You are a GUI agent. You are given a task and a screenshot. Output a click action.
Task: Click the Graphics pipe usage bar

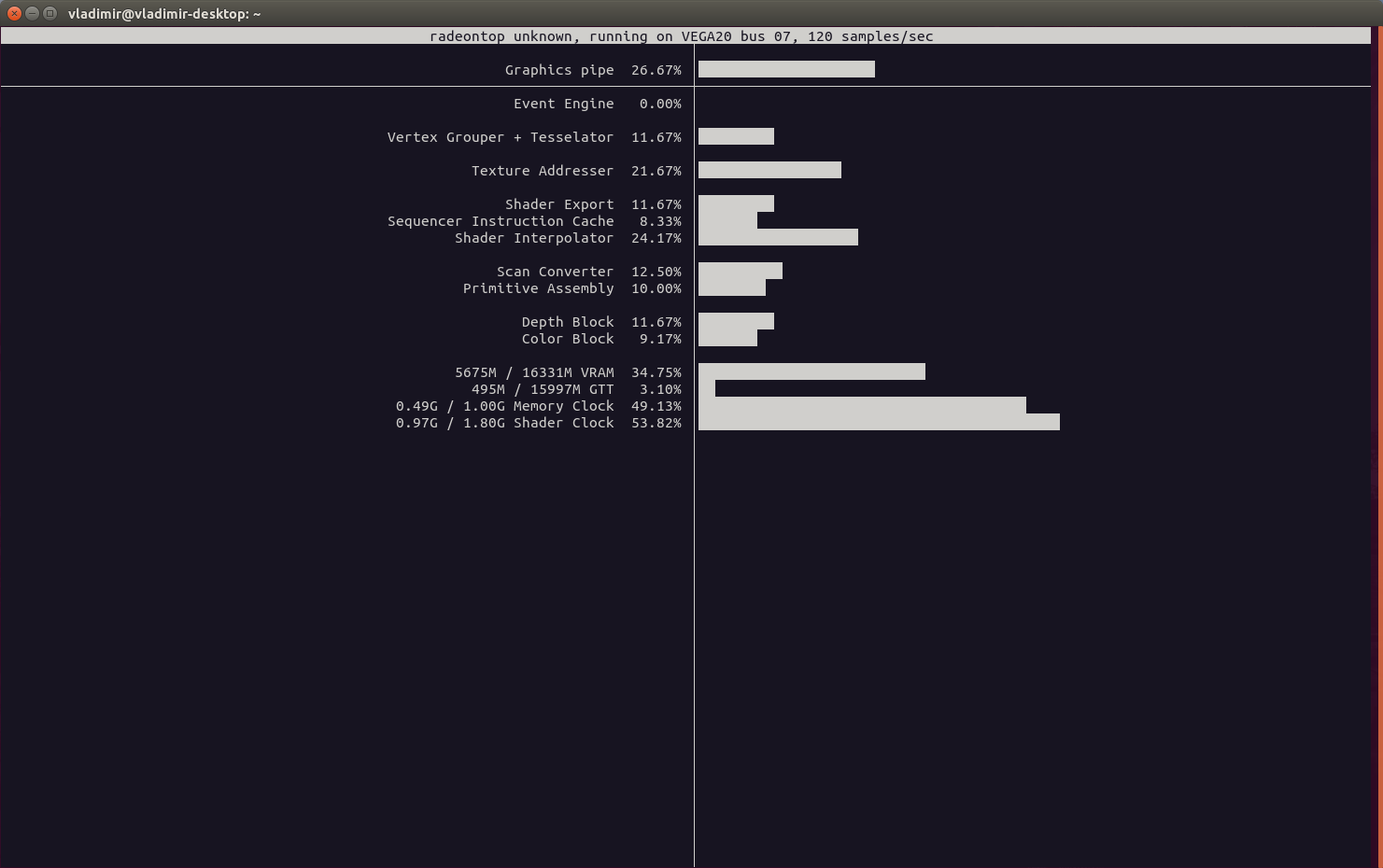[x=784, y=69]
